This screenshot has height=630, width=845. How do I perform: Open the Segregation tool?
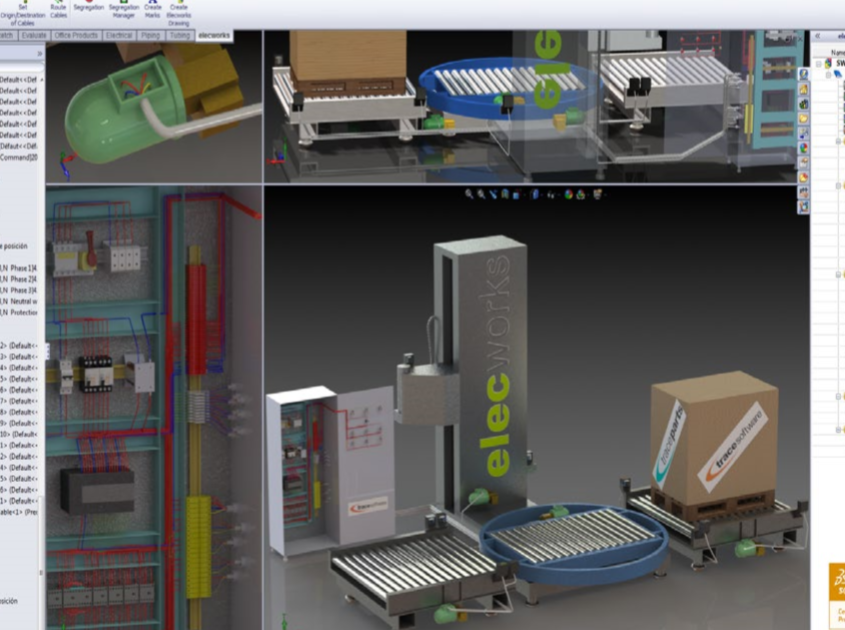click(88, 6)
